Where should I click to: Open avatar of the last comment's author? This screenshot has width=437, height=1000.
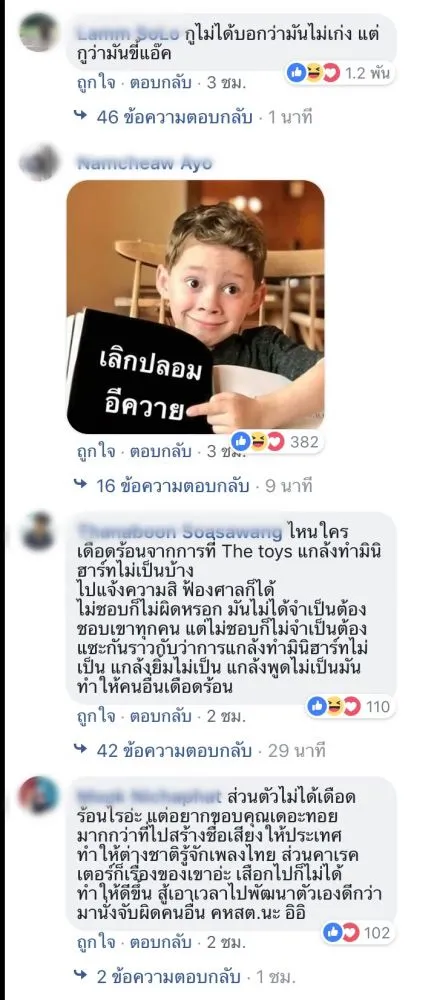(x=39, y=795)
